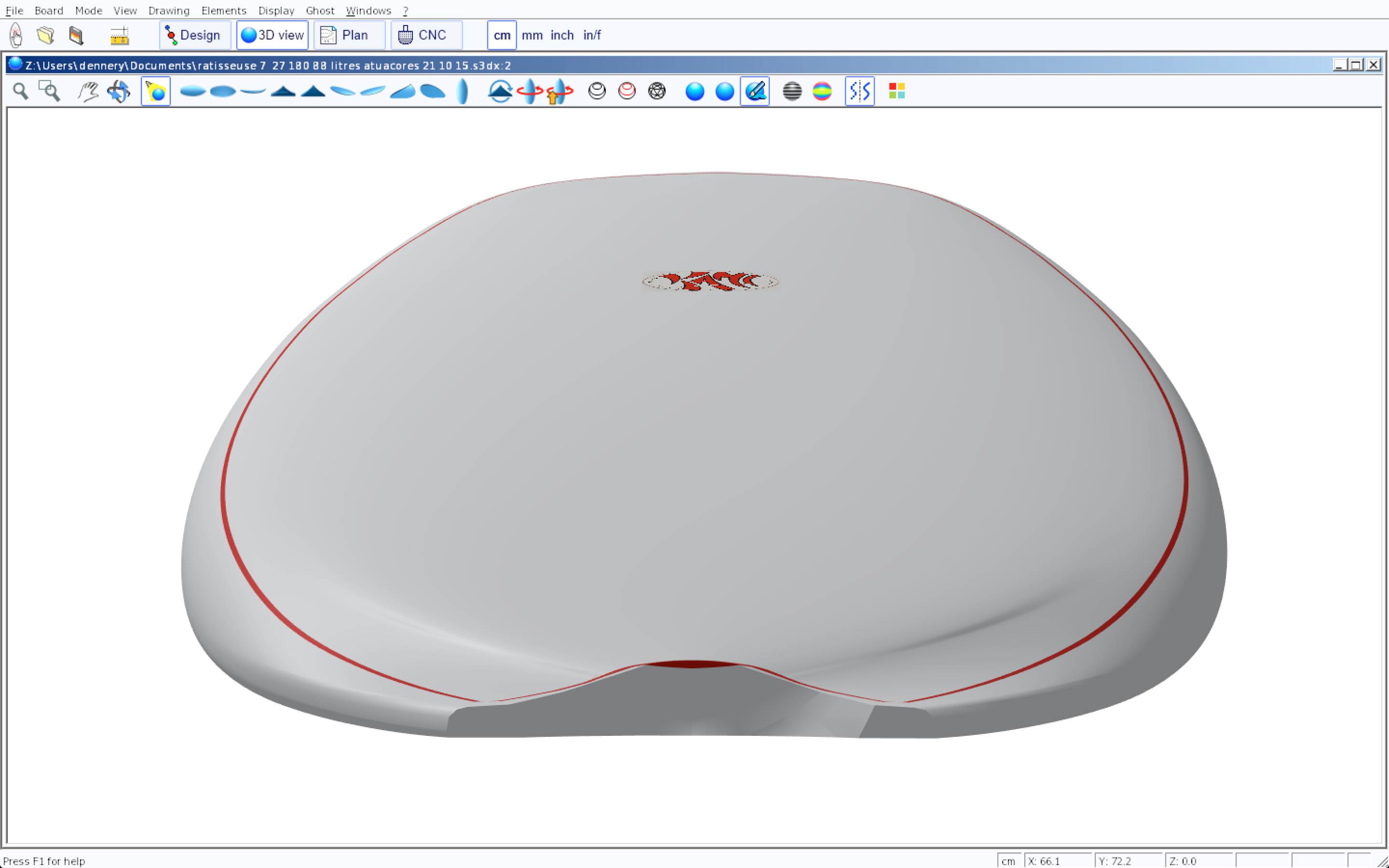Open the CNC mode
The width and height of the screenshot is (1389, 868).
(x=425, y=36)
